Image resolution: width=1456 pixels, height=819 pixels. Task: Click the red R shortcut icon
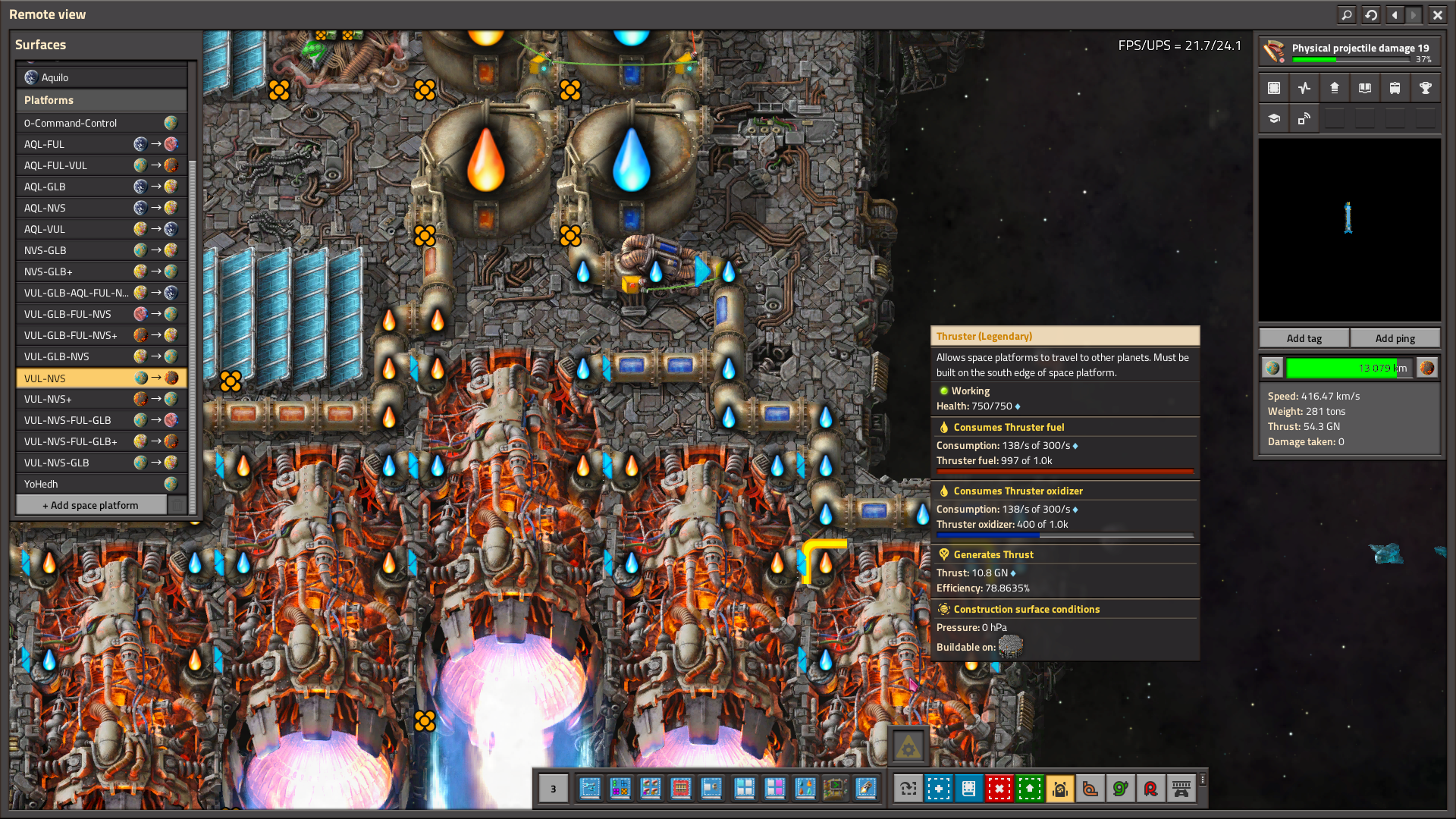tap(1151, 789)
